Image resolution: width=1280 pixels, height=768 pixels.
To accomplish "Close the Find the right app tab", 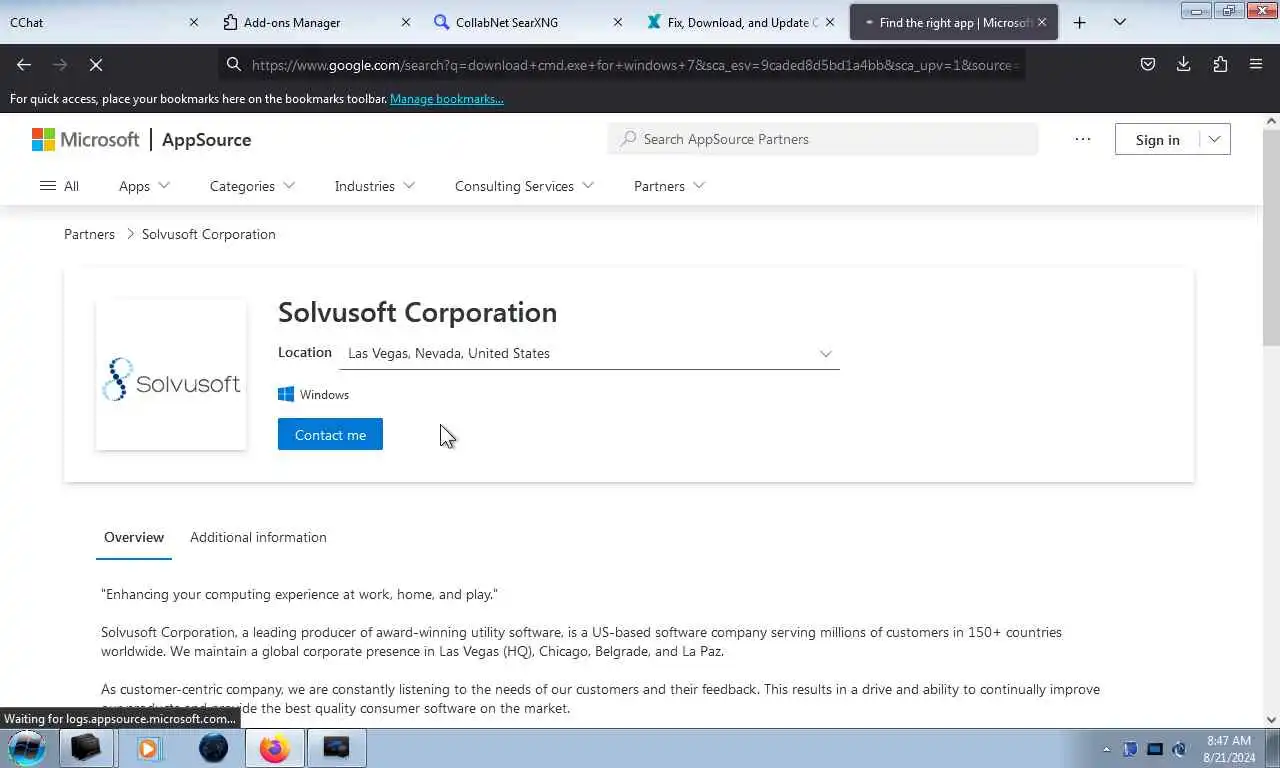I will (1041, 22).
